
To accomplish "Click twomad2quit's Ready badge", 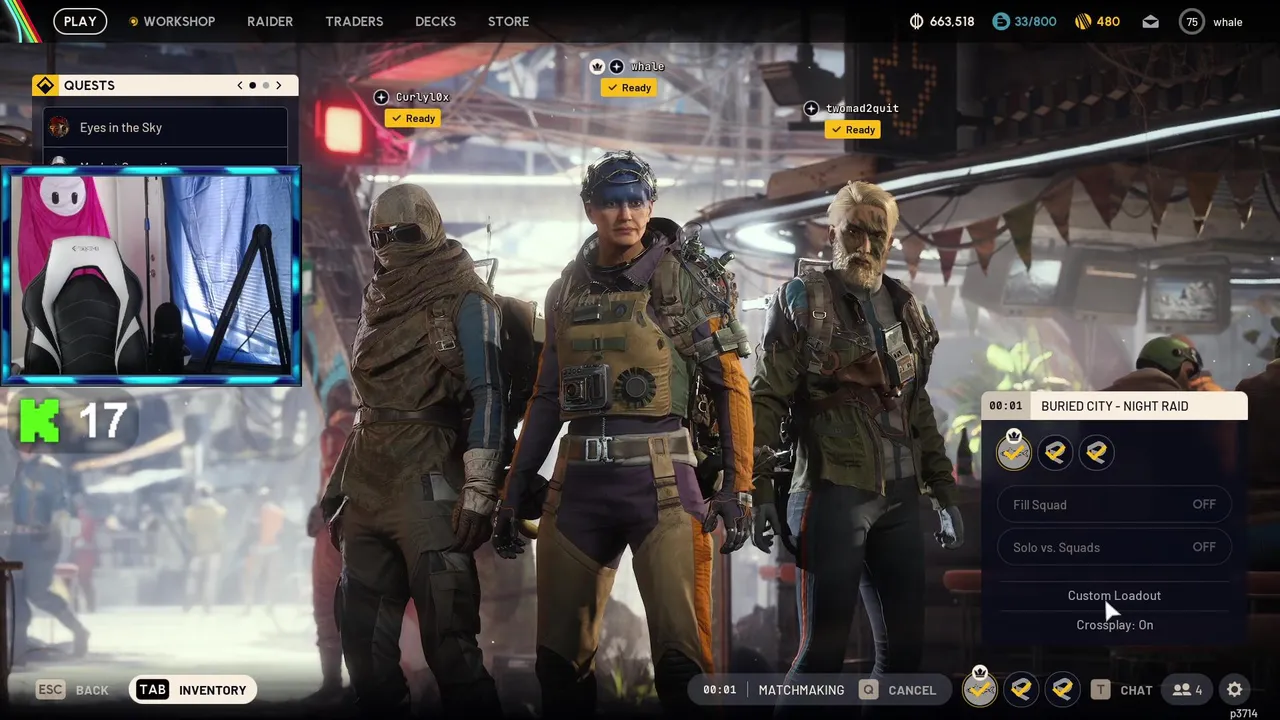I will click(x=853, y=129).
